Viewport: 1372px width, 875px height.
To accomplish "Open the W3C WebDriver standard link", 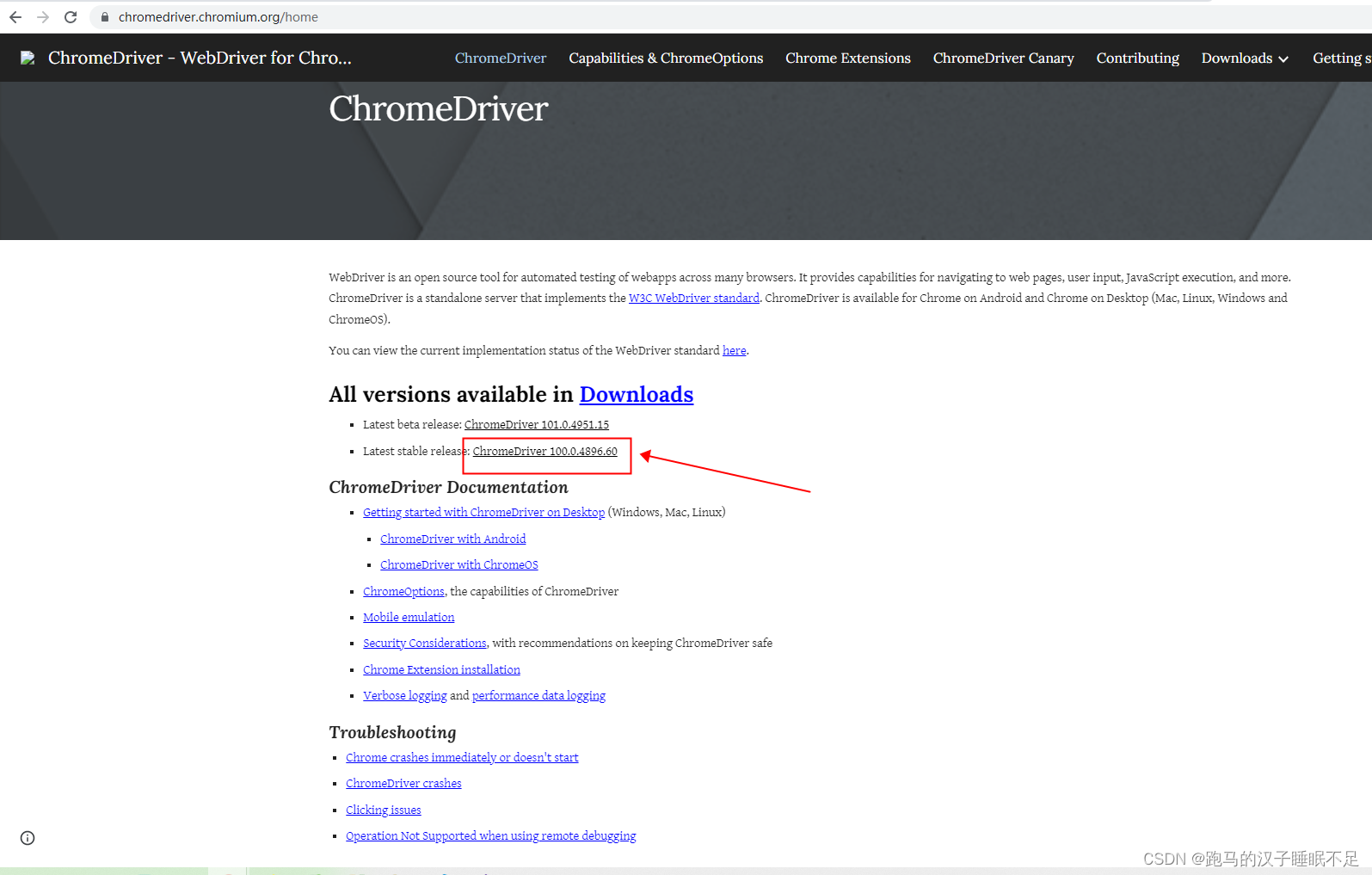I will coord(694,299).
